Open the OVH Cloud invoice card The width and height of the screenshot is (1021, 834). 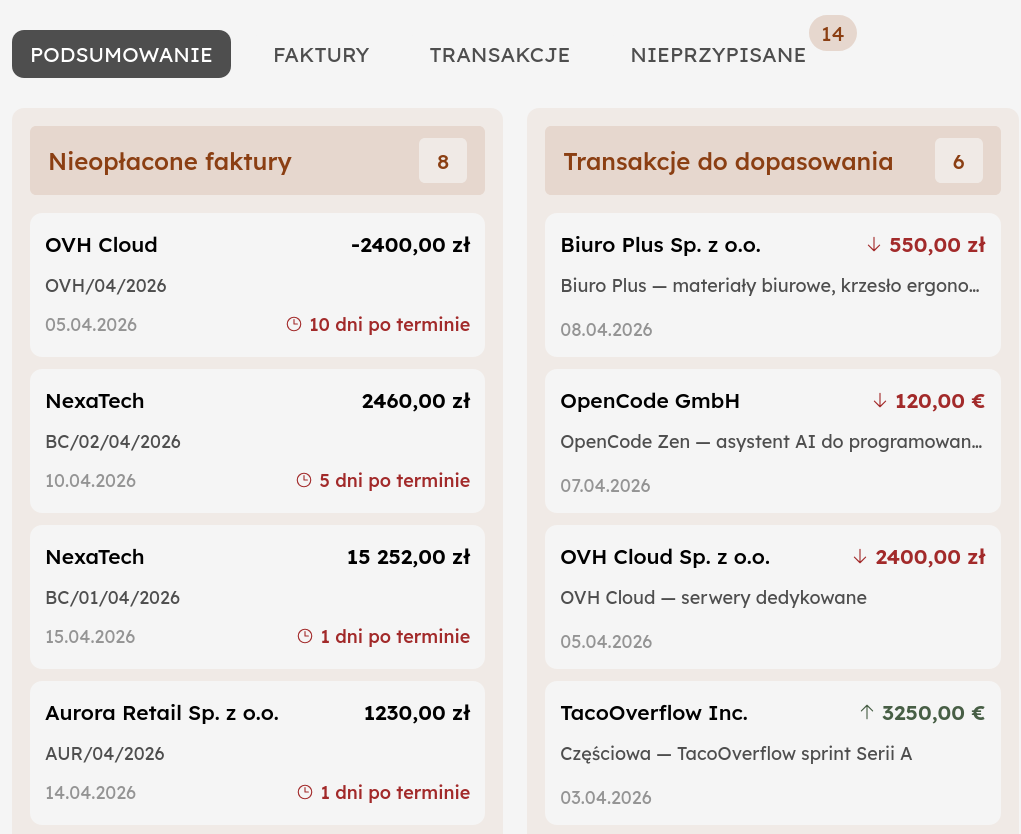pos(257,285)
